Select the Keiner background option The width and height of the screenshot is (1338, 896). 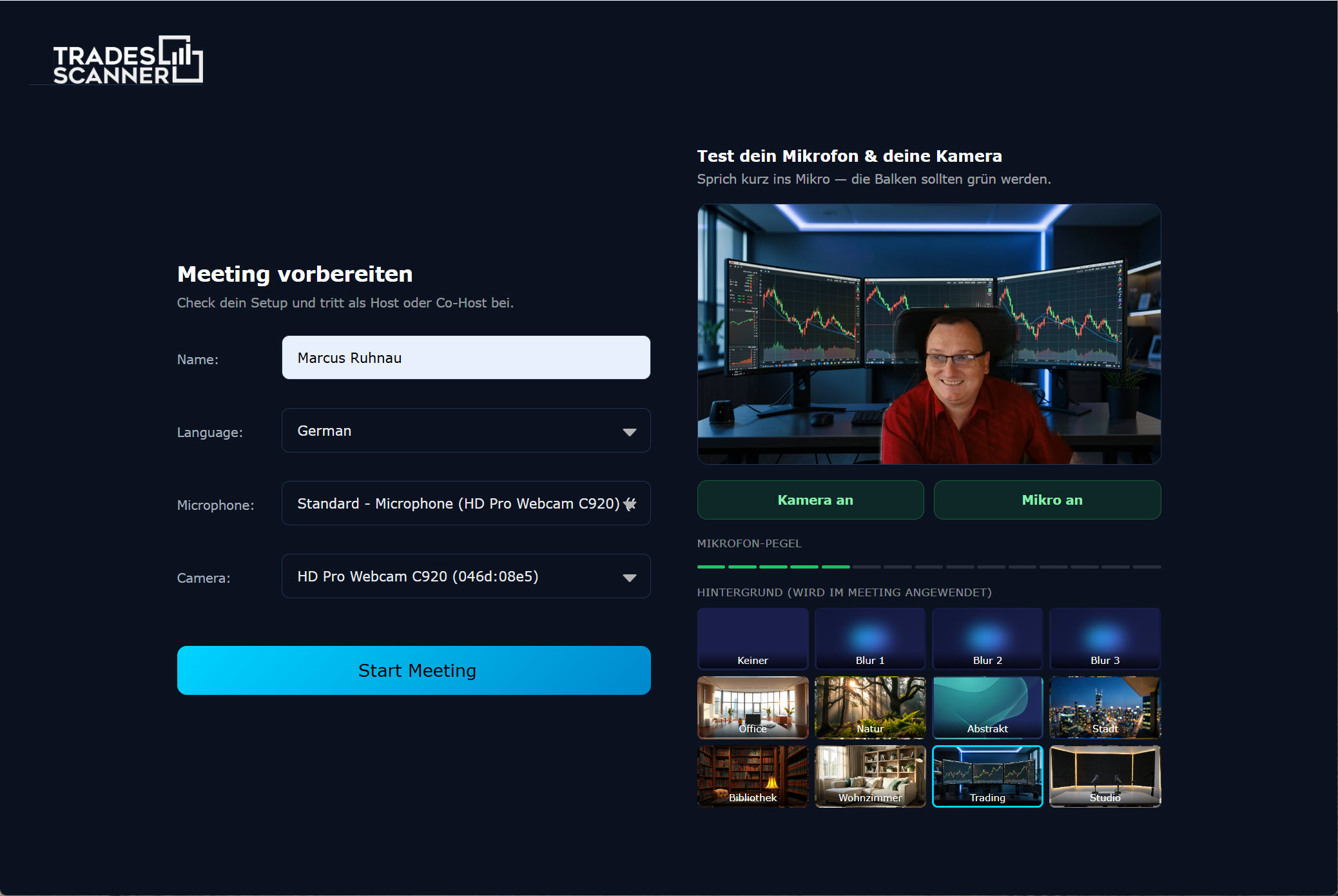[x=753, y=639]
